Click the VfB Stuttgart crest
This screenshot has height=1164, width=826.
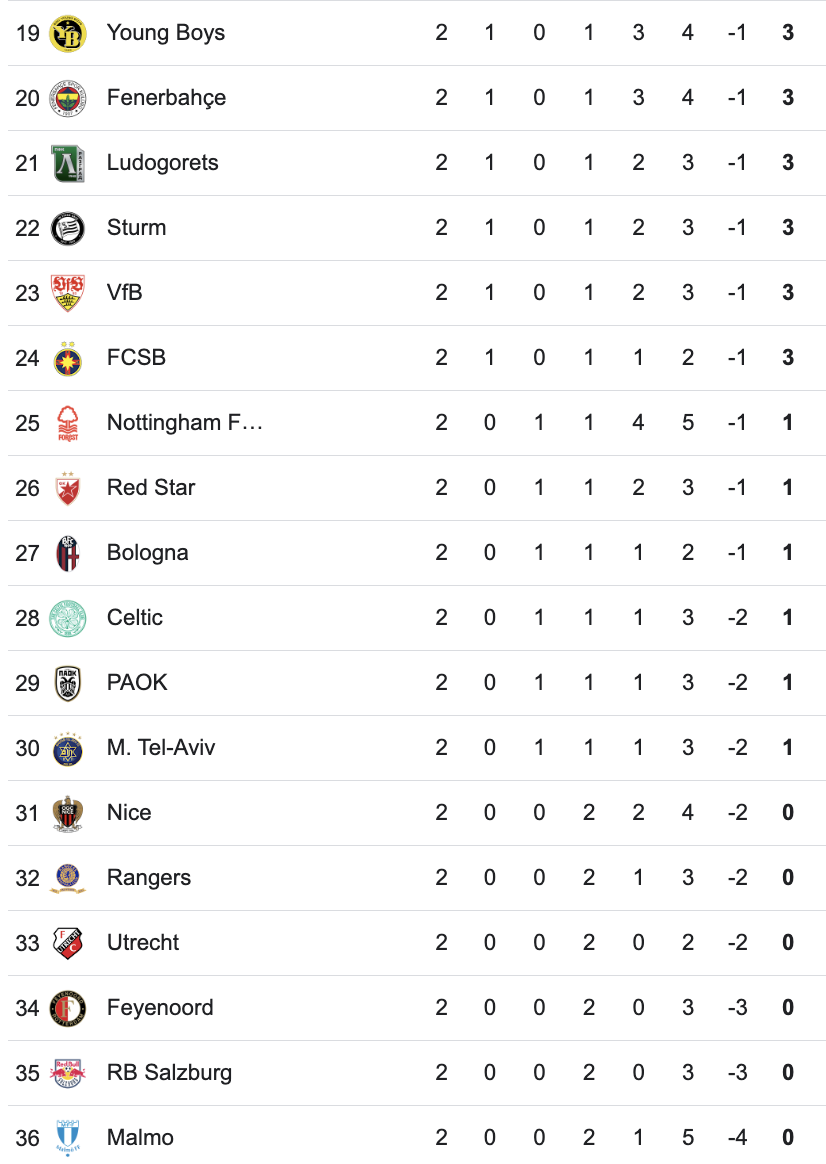[x=68, y=293]
